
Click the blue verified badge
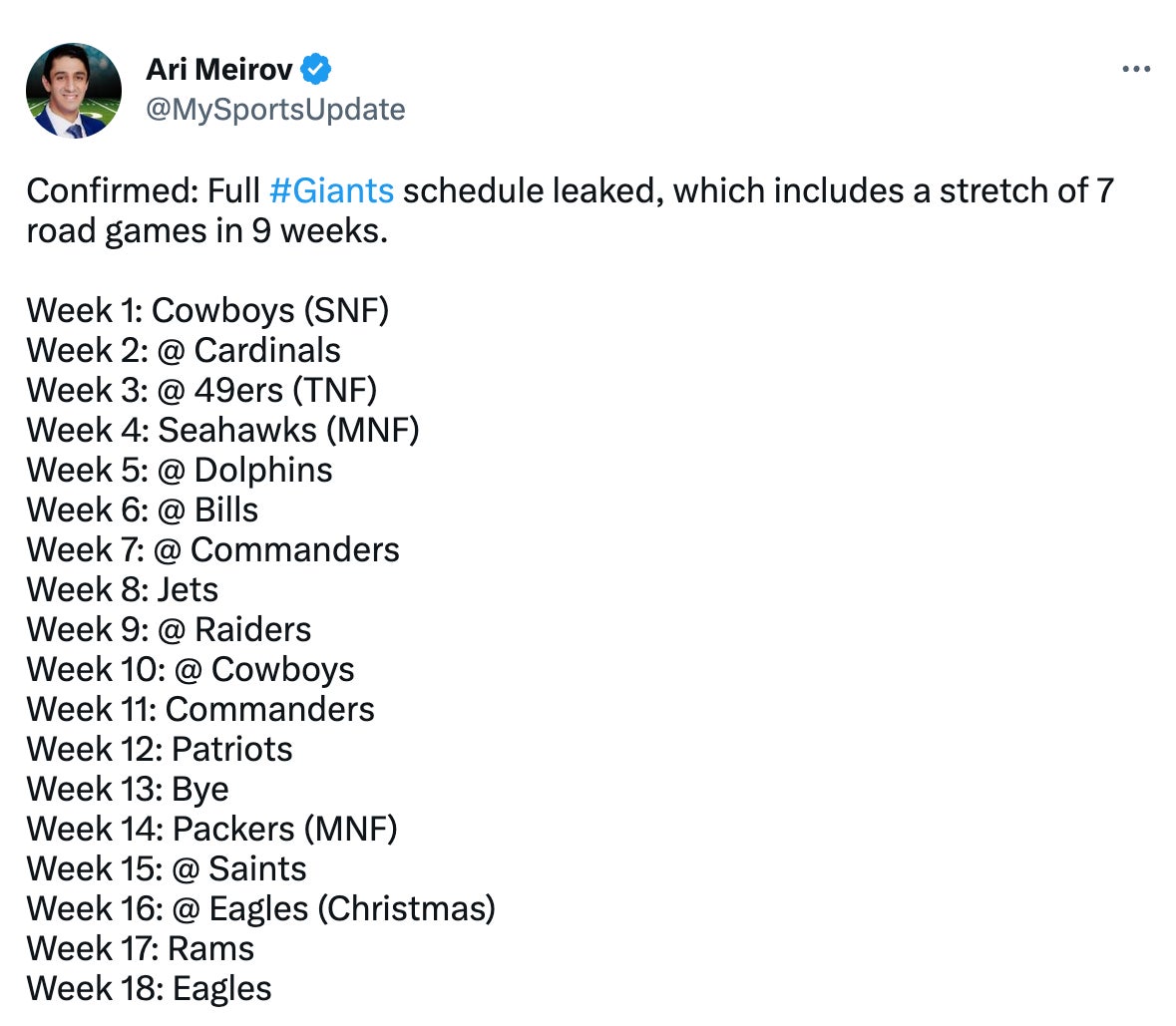pyautogui.click(x=316, y=69)
